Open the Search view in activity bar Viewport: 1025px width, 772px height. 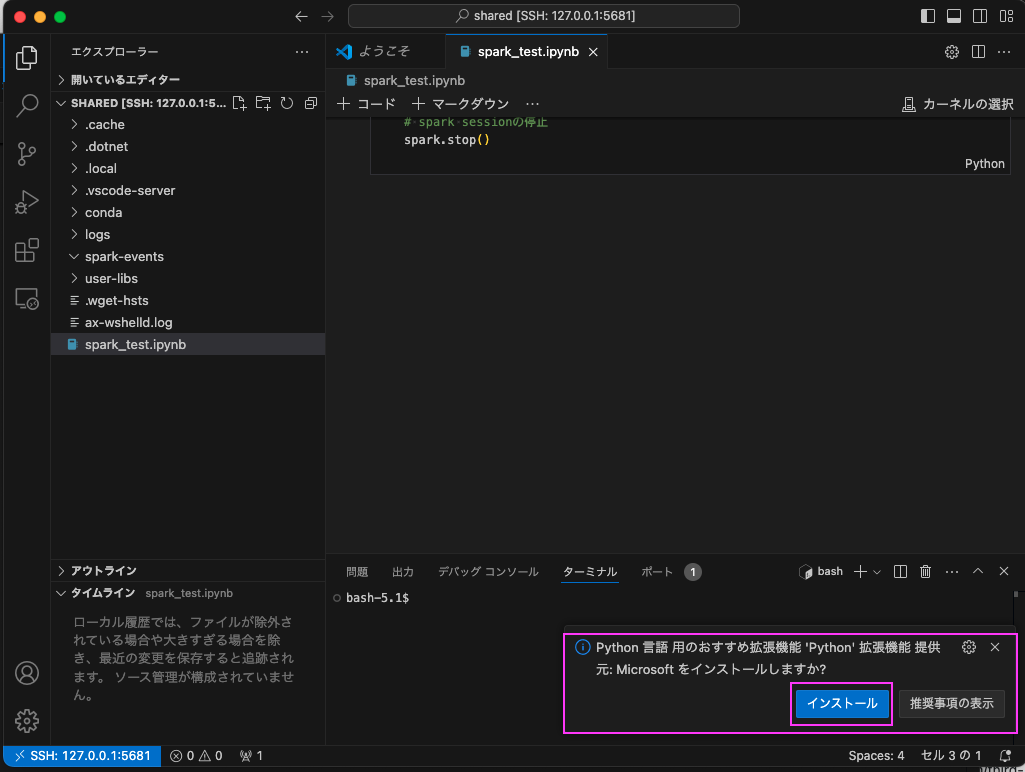[26, 105]
